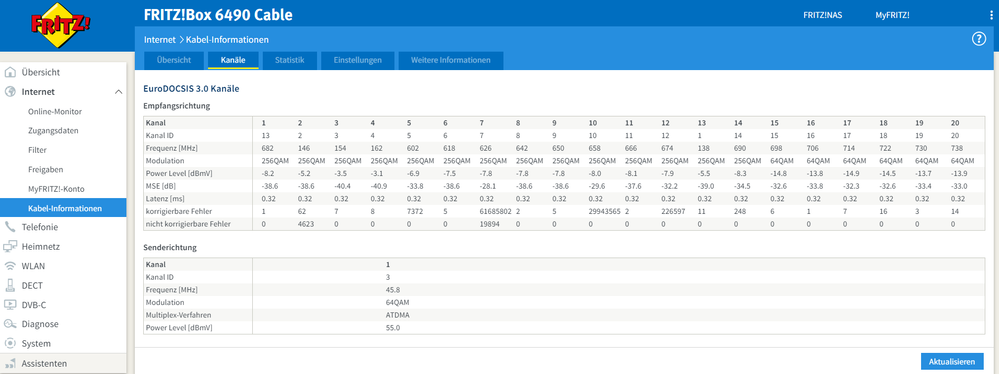Click the DVB-C television icon
The width and height of the screenshot is (999, 374).
[x=10, y=305]
